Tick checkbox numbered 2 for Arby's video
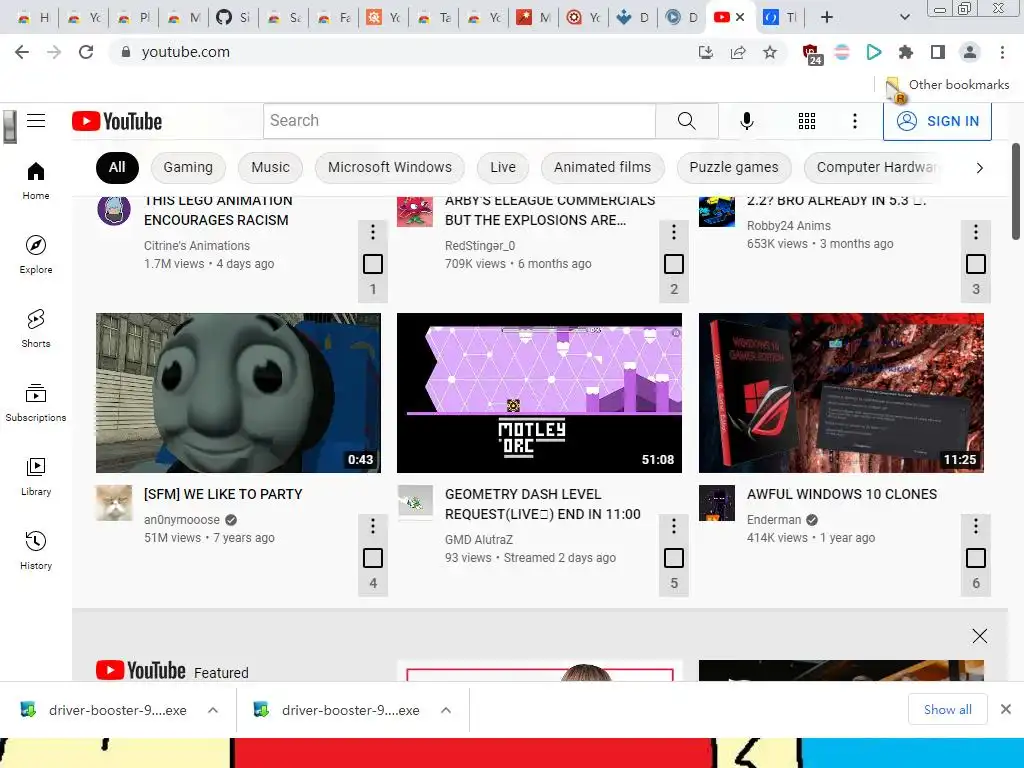Screen dimensions: 1024x768 coord(674,264)
